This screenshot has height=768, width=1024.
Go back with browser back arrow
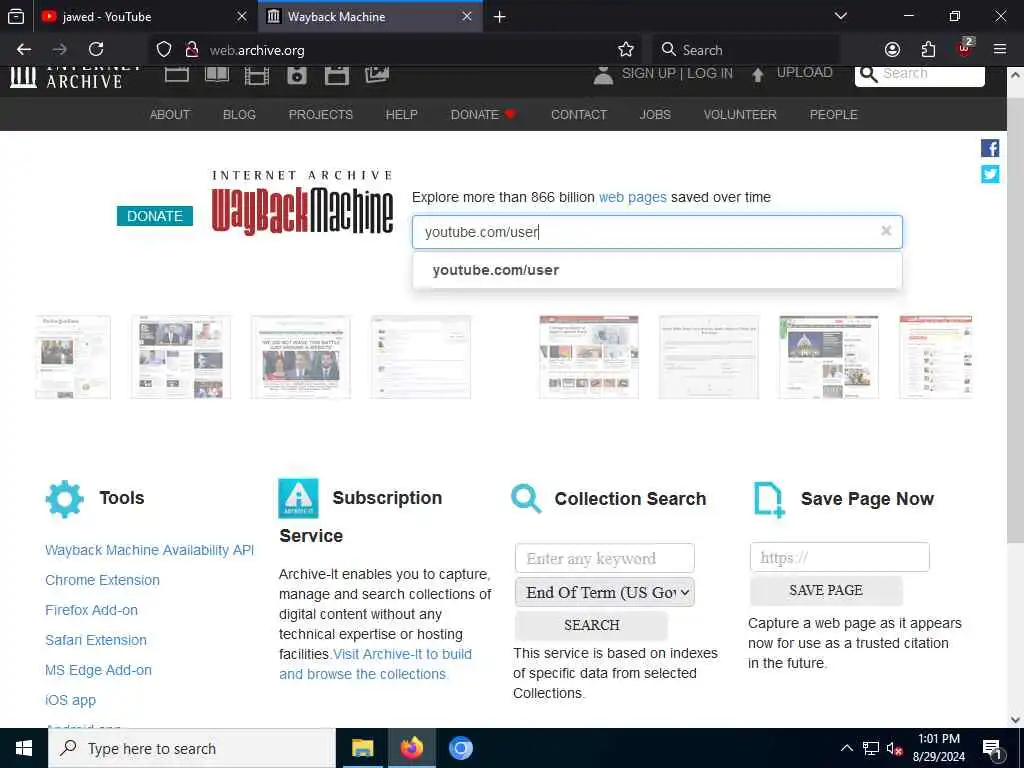coord(24,50)
